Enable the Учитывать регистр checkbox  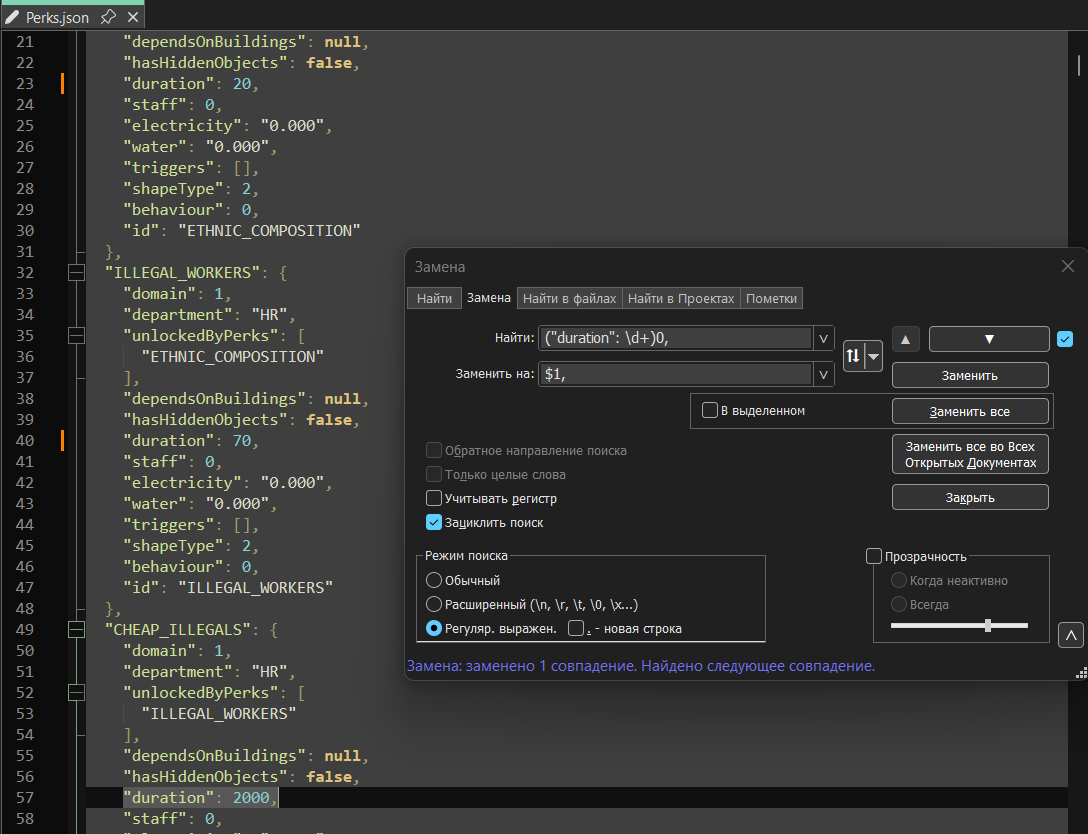click(434, 498)
